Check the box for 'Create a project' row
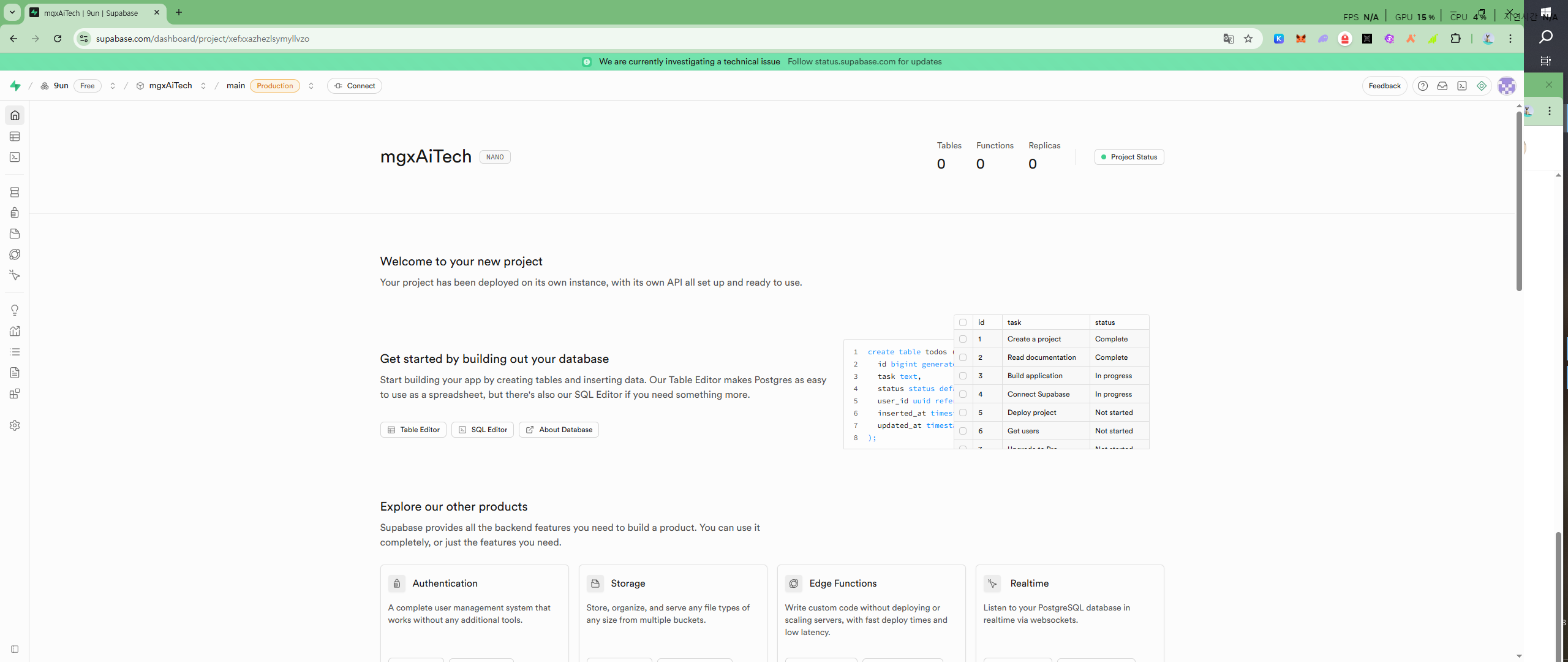The image size is (1568, 662). [963, 339]
